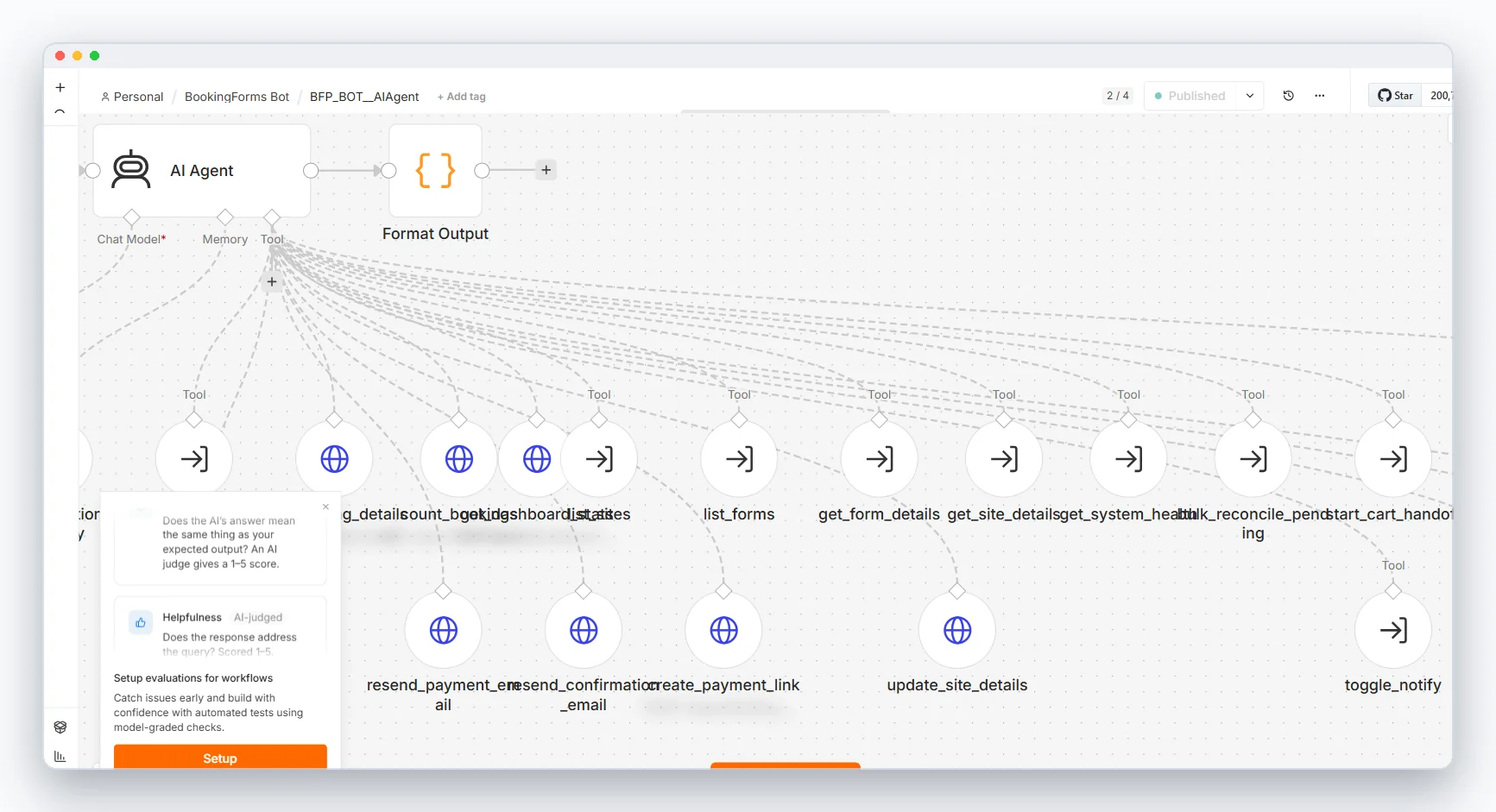Click the Chat Model connector diamond
This screenshot has width=1496, height=812.
131,217
